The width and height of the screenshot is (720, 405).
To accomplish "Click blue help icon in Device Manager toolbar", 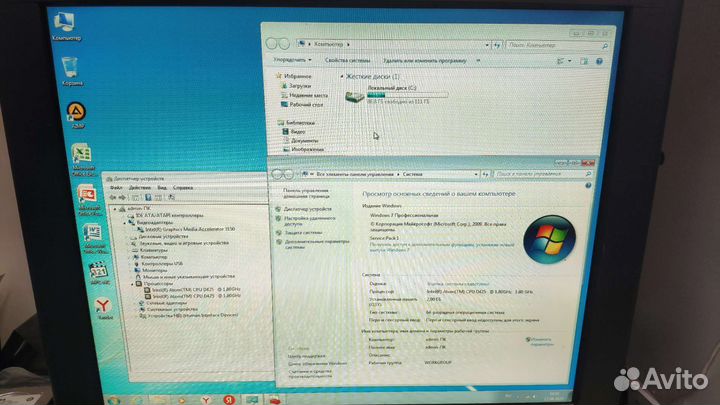I will [x=148, y=197].
